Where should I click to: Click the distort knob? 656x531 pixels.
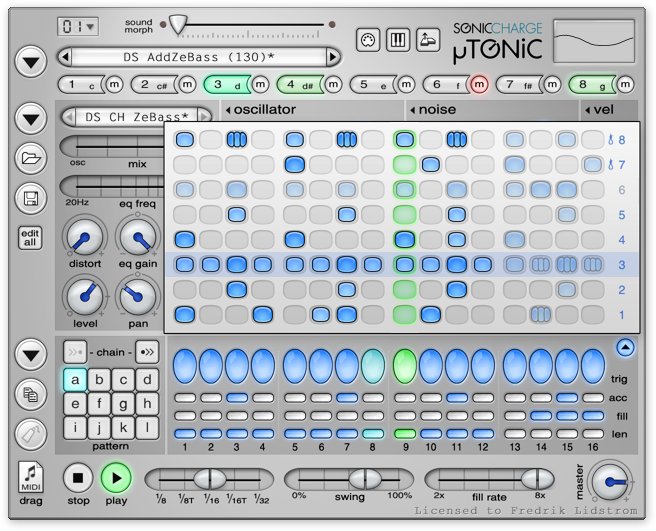85,237
